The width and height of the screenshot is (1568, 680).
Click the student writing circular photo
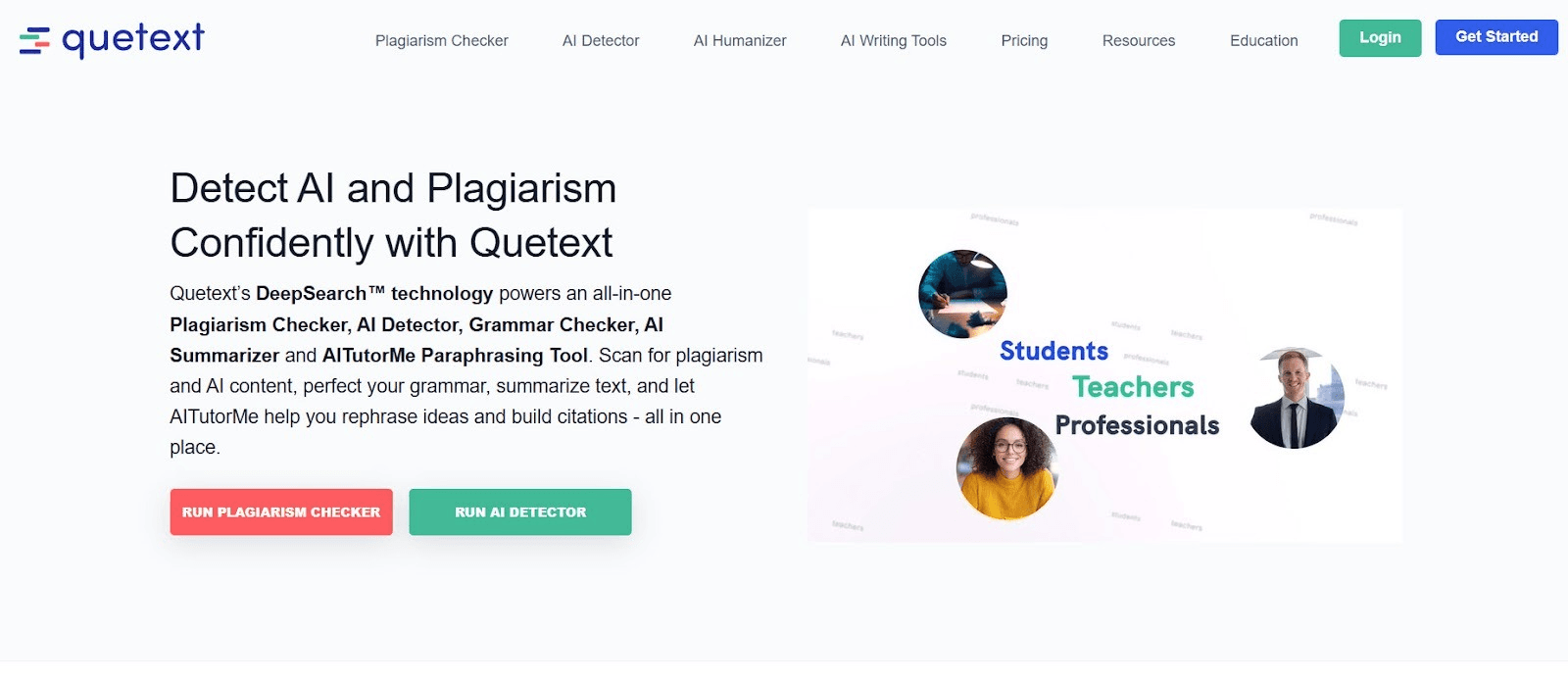pyautogui.click(x=962, y=294)
